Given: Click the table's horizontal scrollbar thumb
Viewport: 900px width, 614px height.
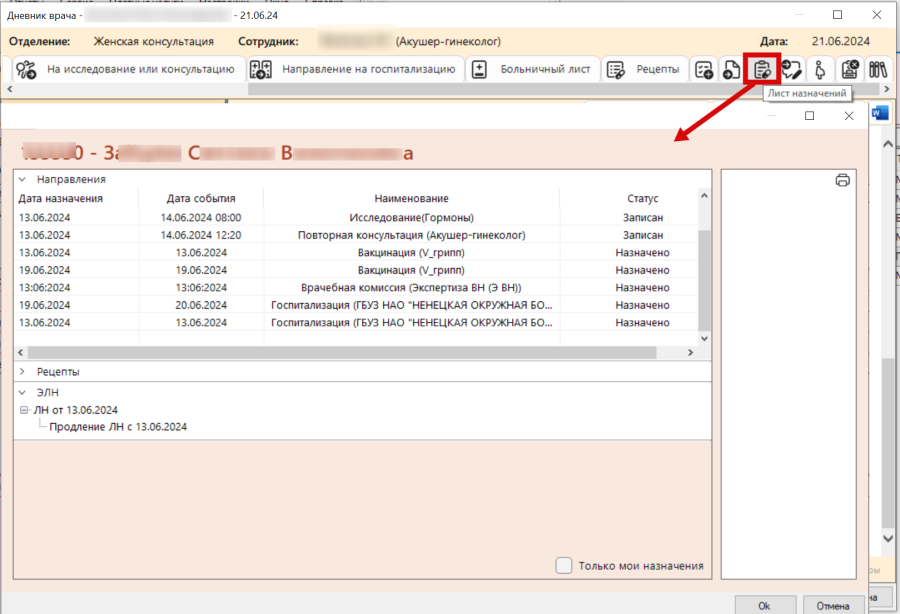Looking at the screenshot, I should pyautogui.click(x=342, y=352).
